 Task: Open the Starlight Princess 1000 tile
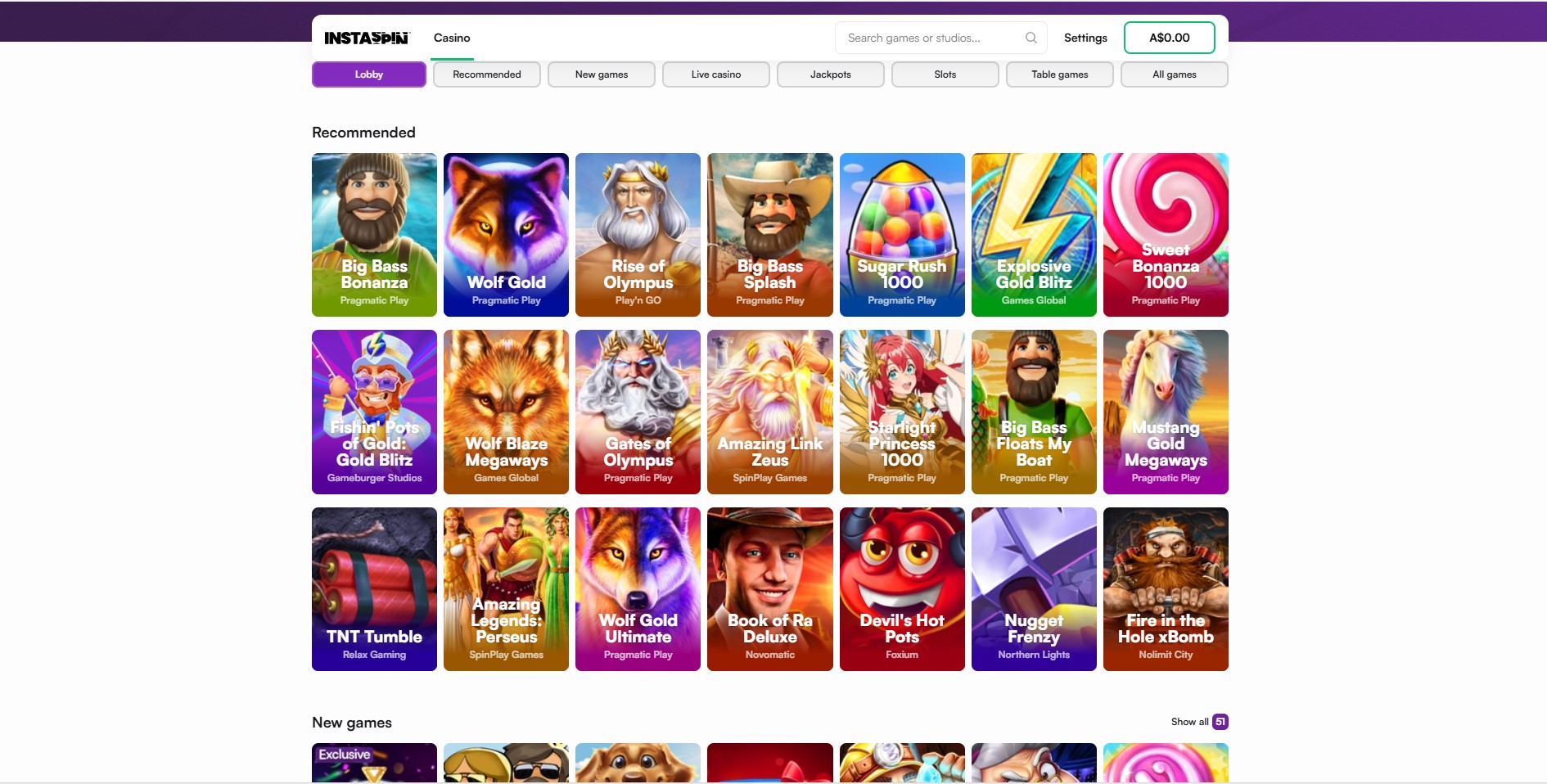[x=902, y=412]
